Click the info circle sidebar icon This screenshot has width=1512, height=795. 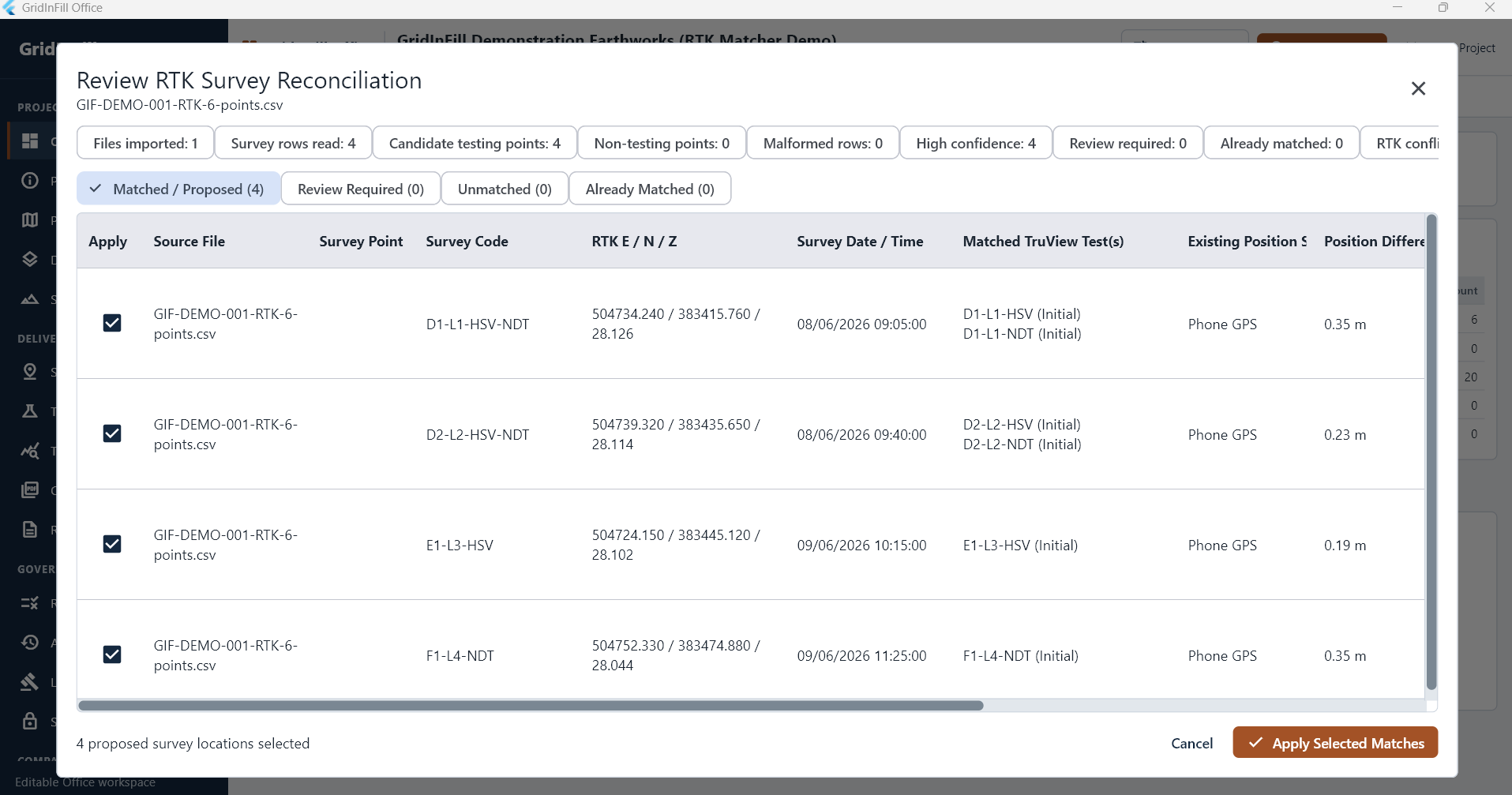tap(30, 180)
